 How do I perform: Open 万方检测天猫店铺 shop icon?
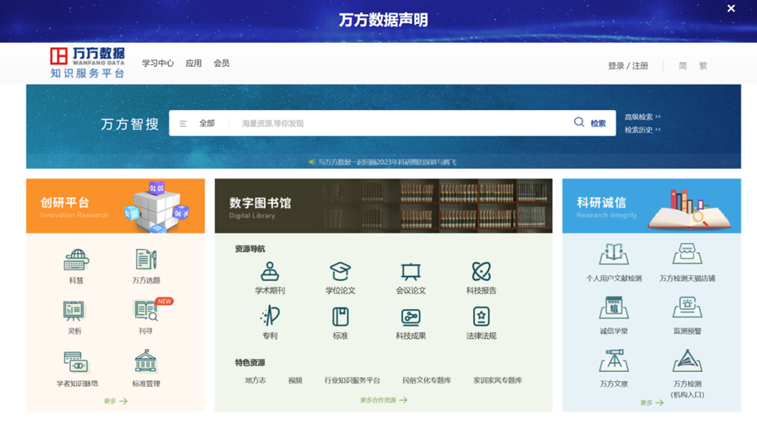pos(687,254)
